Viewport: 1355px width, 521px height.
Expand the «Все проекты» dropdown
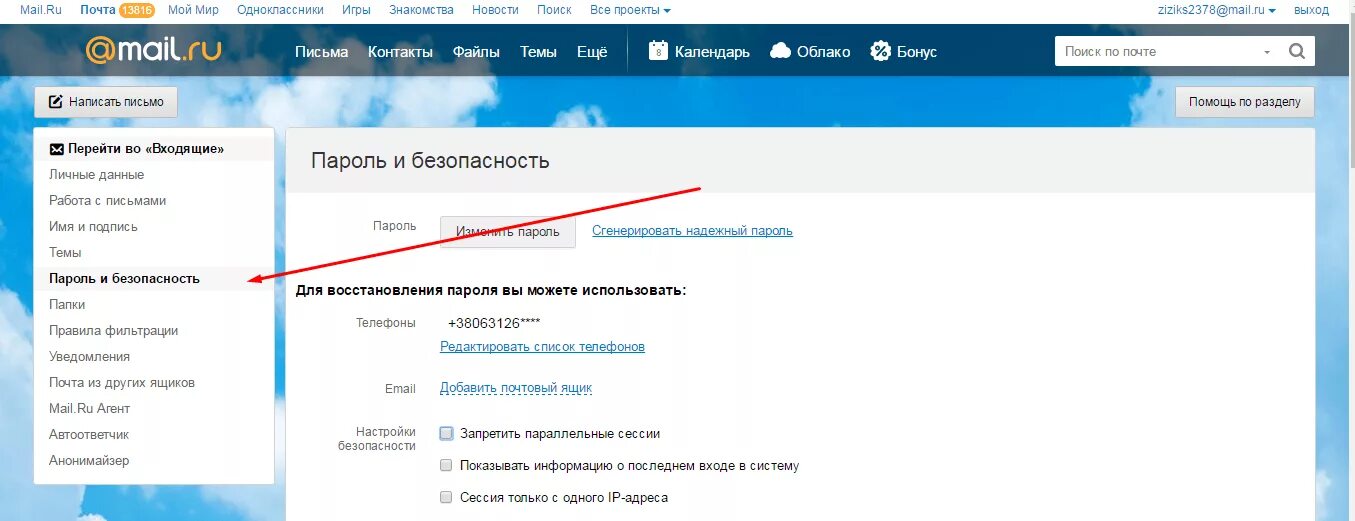point(630,10)
